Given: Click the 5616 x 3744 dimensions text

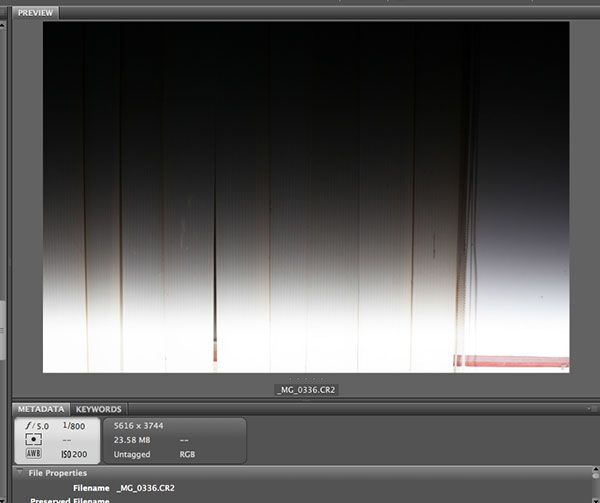Looking at the screenshot, I should pyautogui.click(x=139, y=426).
